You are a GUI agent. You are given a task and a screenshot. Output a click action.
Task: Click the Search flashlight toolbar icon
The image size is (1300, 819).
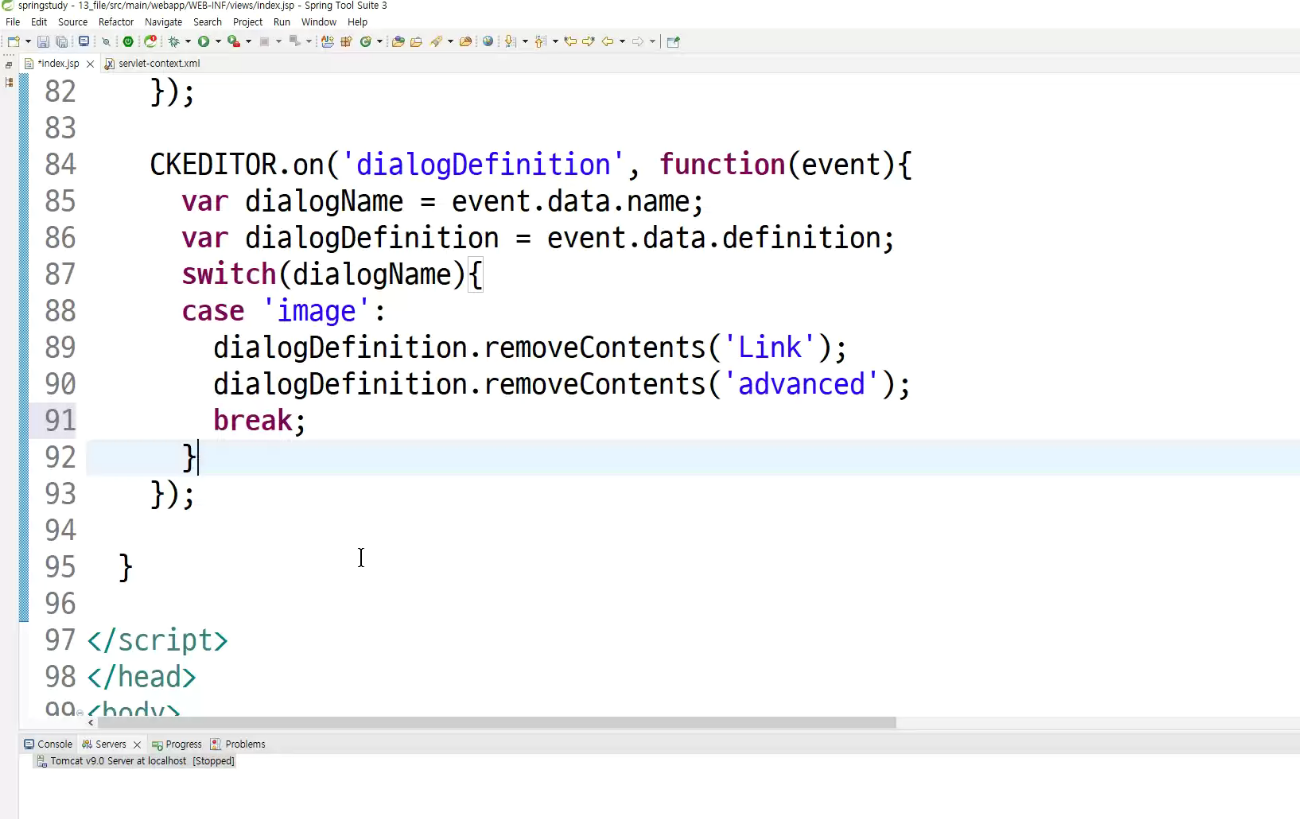coord(436,42)
